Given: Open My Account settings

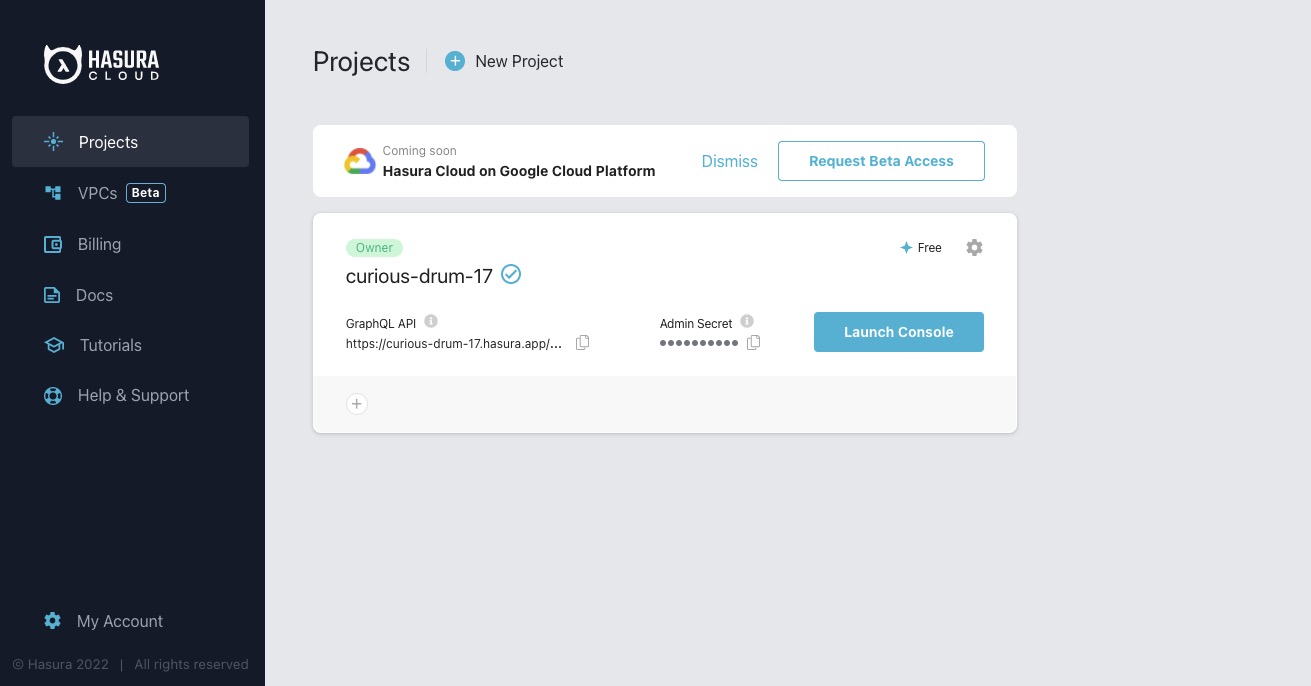Looking at the screenshot, I should pos(119,621).
